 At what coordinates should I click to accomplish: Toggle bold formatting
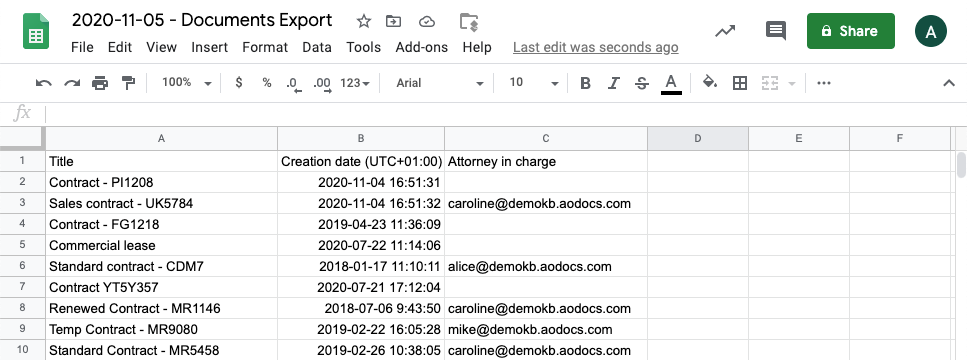tap(585, 83)
